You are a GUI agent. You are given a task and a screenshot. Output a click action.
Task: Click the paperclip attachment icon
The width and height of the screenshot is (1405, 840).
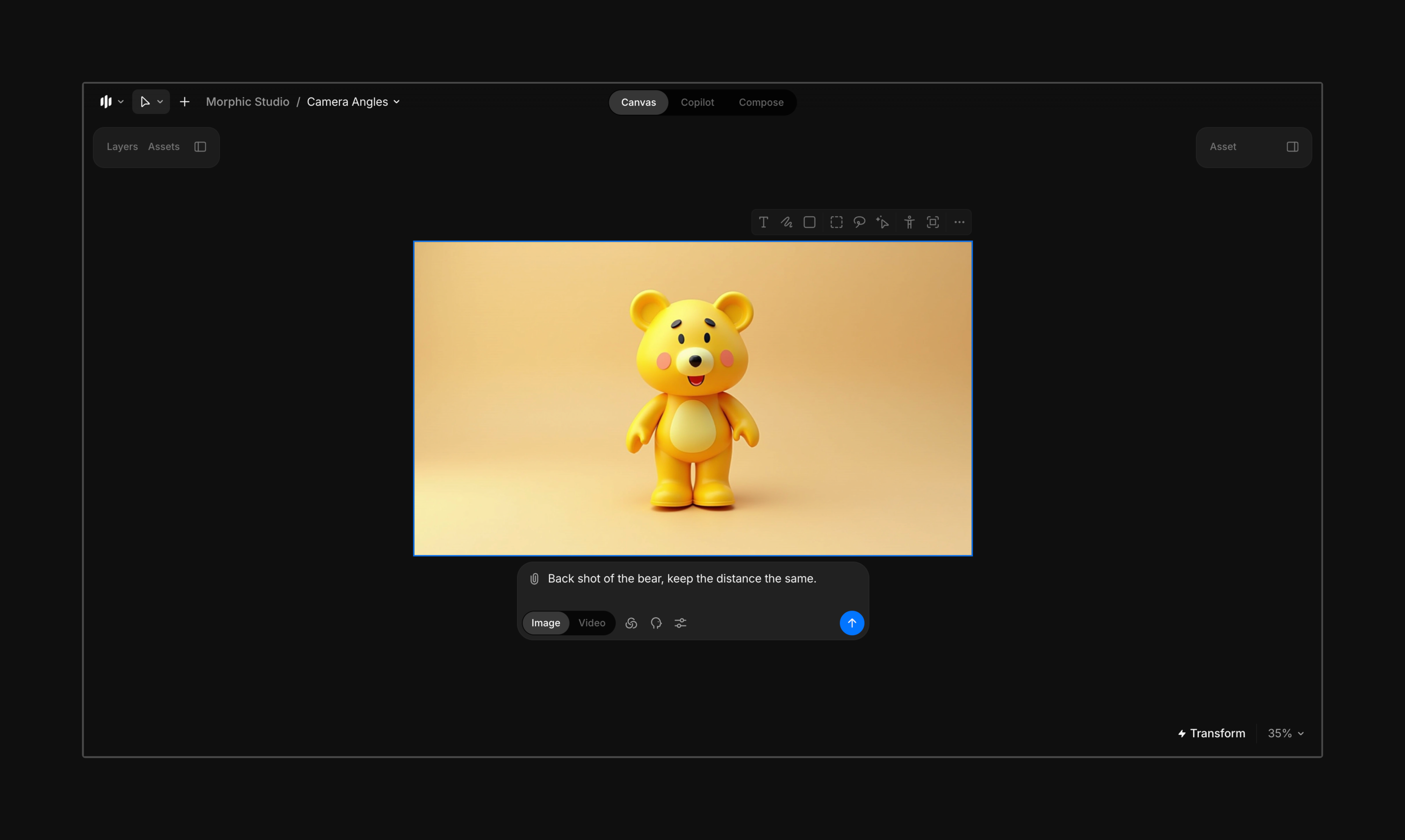click(534, 578)
